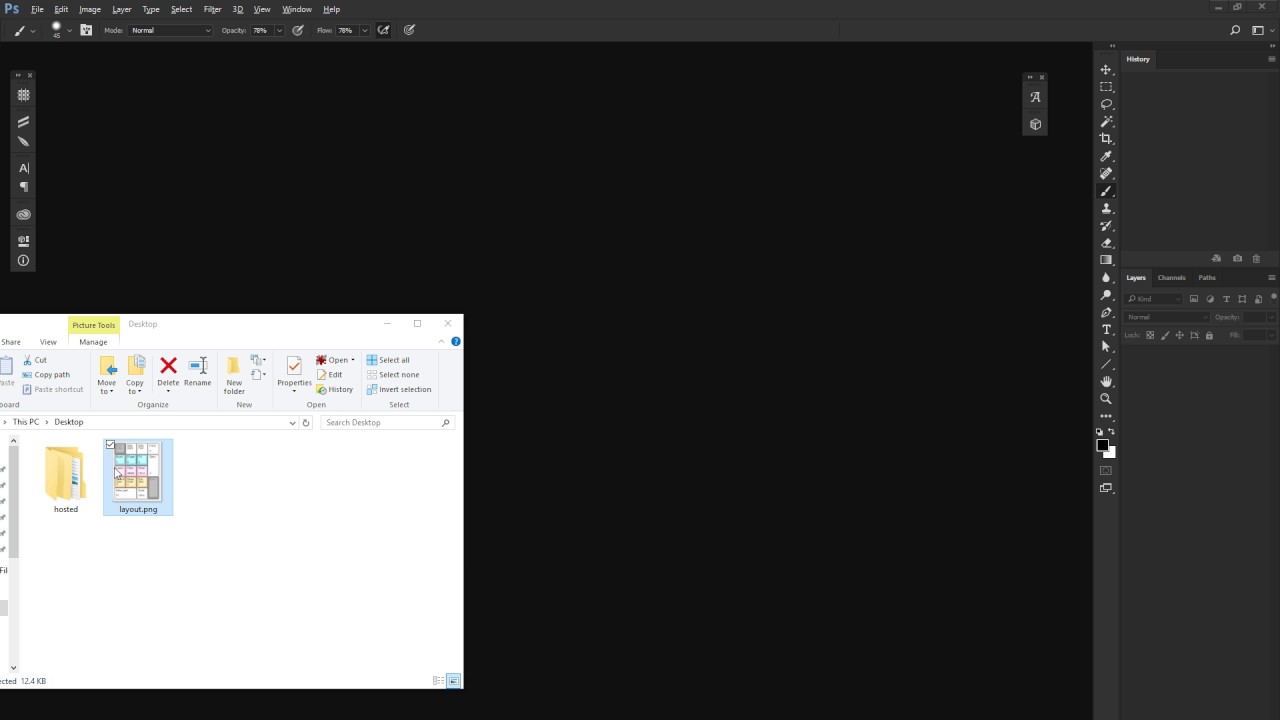The image size is (1280, 720).
Task: Swap foreground and background colors
Action: [1111, 432]
